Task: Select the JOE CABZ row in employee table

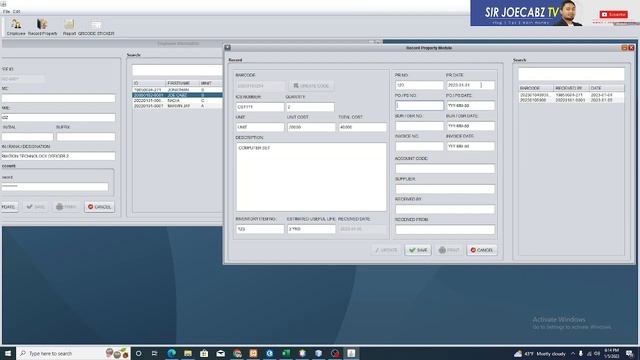Action: coord(177,95)
